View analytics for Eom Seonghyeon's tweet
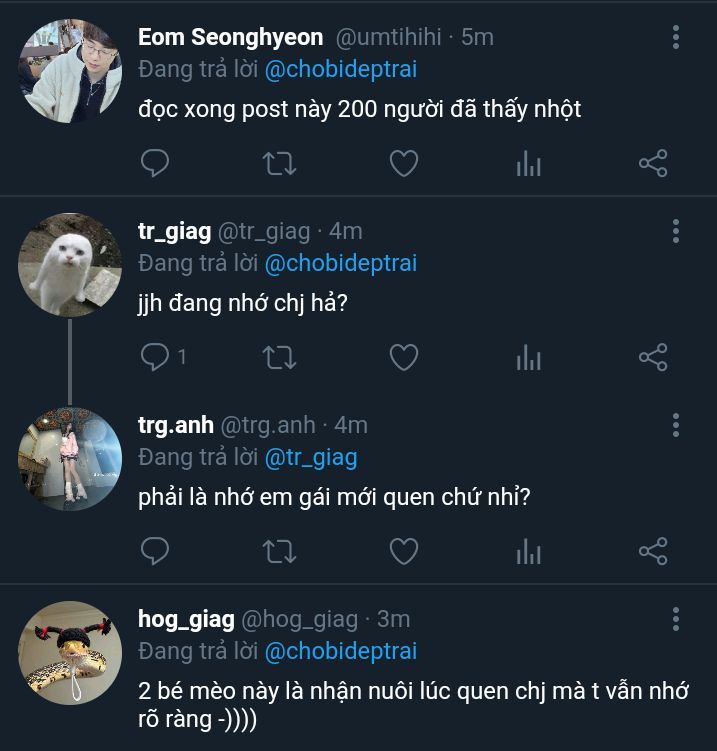This screenshot has width=717, height=751. (x=528, y=164)
